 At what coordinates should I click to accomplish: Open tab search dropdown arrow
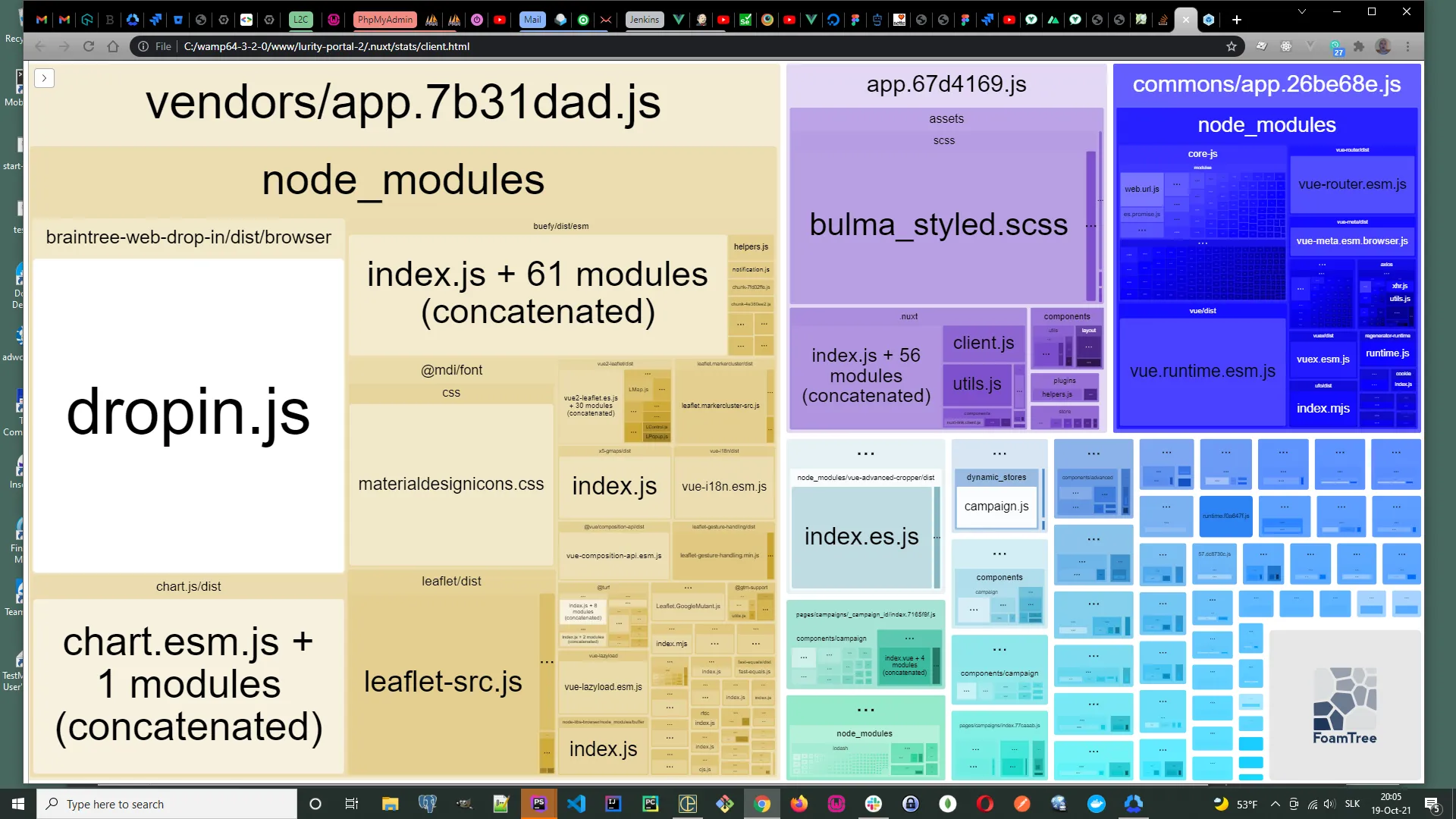pos(1302,11)
